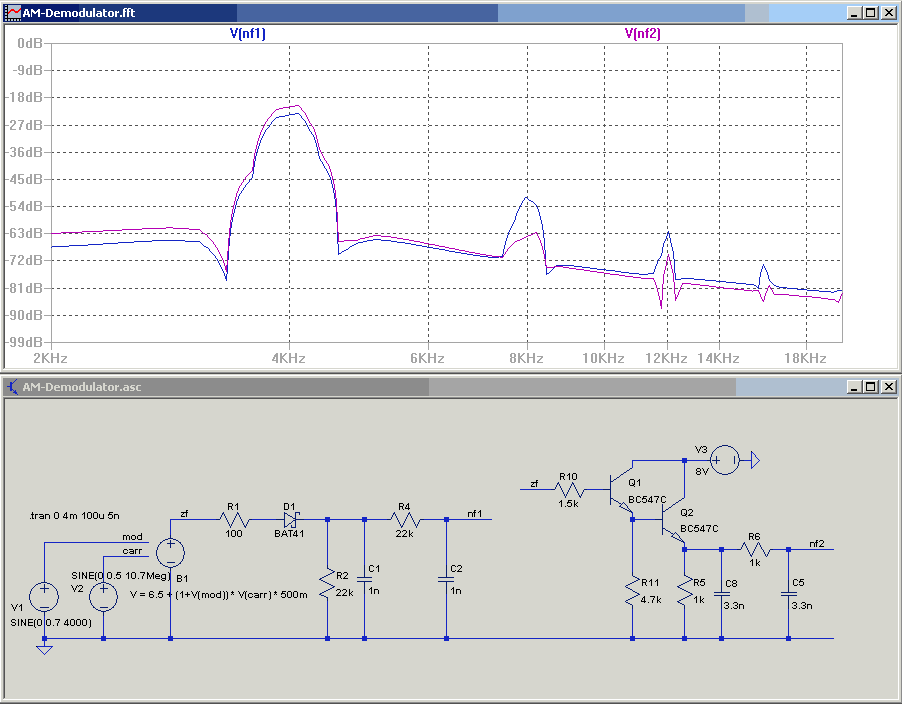The height and width of the screenshot is (704, 902).
Task: Click the carr net label
Action: tap(132, 551)
